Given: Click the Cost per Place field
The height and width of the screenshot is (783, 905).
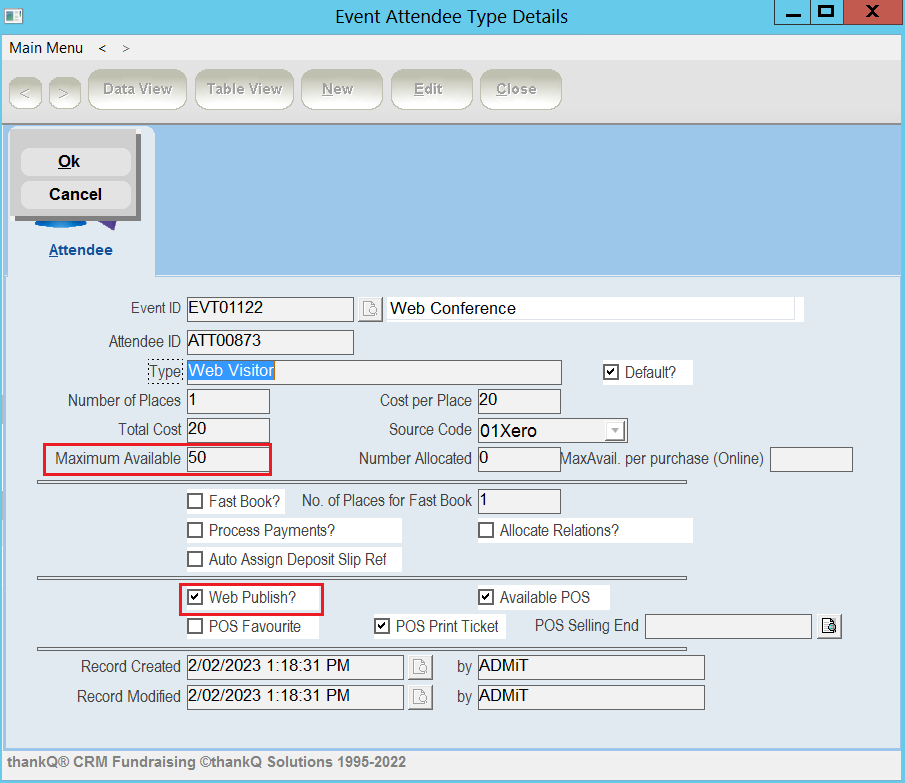Looking at the screenshot, I should point(519,401).
